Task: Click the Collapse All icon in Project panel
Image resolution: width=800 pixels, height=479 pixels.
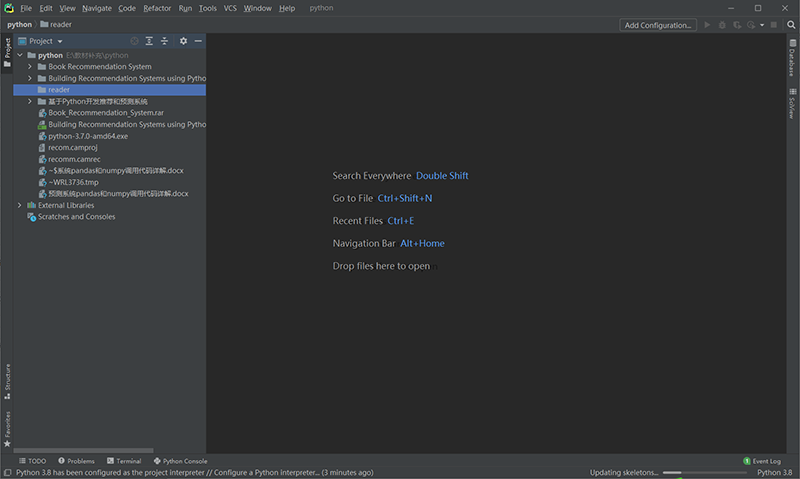Action: click(x=165, y=41)
